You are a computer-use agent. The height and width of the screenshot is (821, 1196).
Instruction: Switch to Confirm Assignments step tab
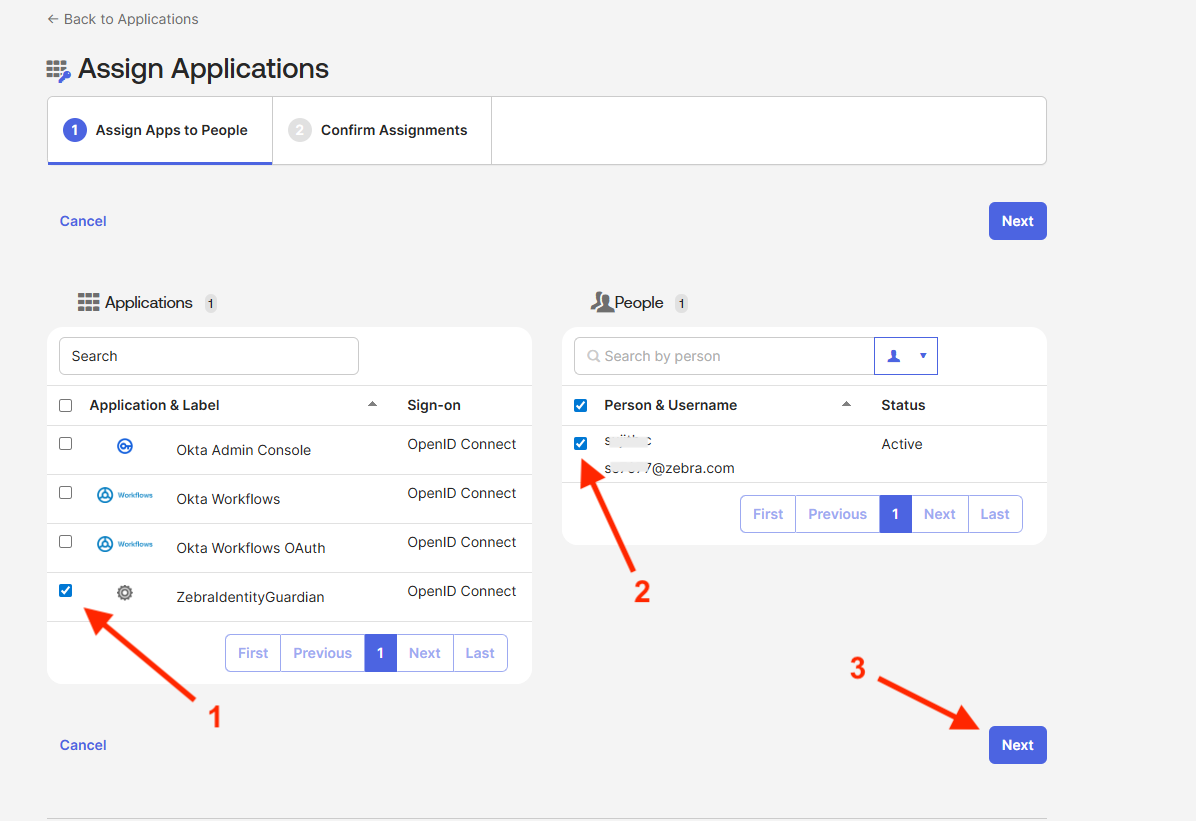tap(381, 131)
